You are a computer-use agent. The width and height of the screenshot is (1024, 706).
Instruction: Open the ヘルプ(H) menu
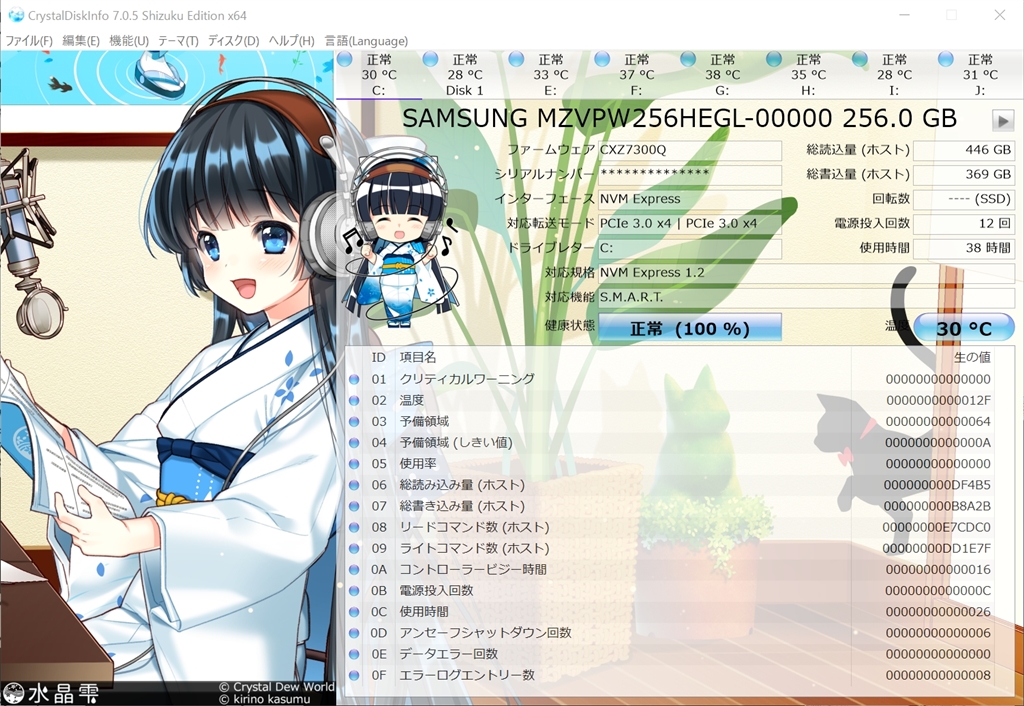(x=291, y=40)
